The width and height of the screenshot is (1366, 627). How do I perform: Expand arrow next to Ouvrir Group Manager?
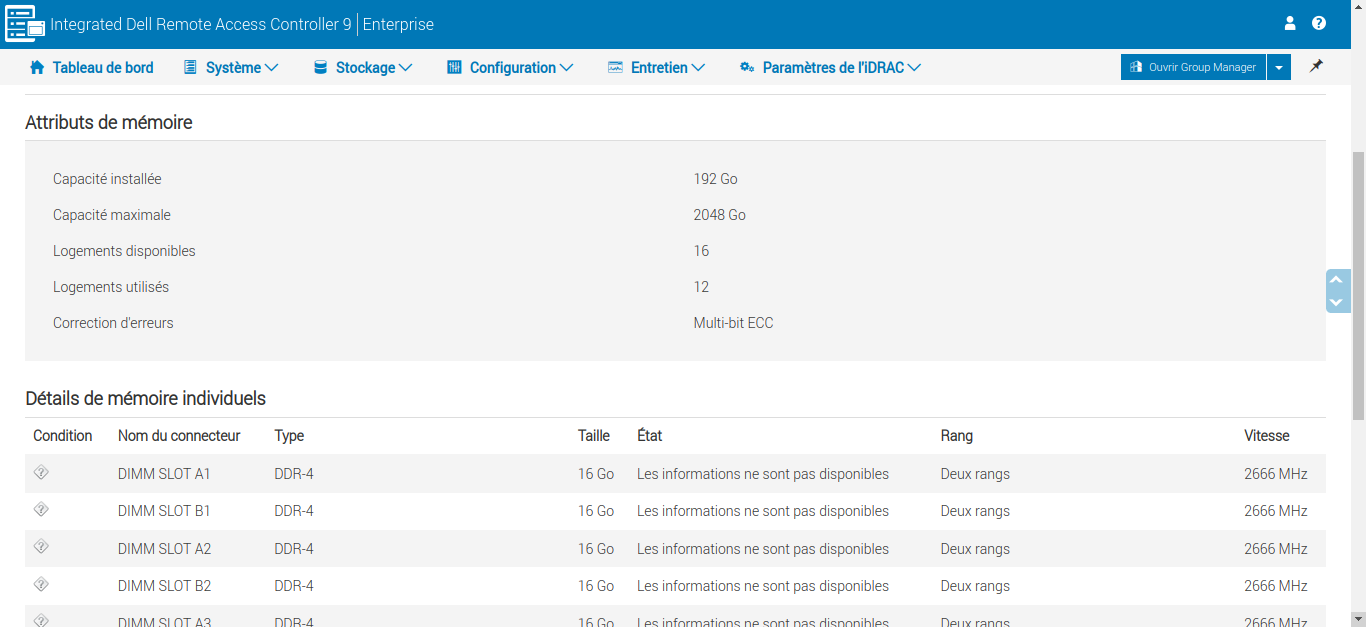tap(1278, 67)
